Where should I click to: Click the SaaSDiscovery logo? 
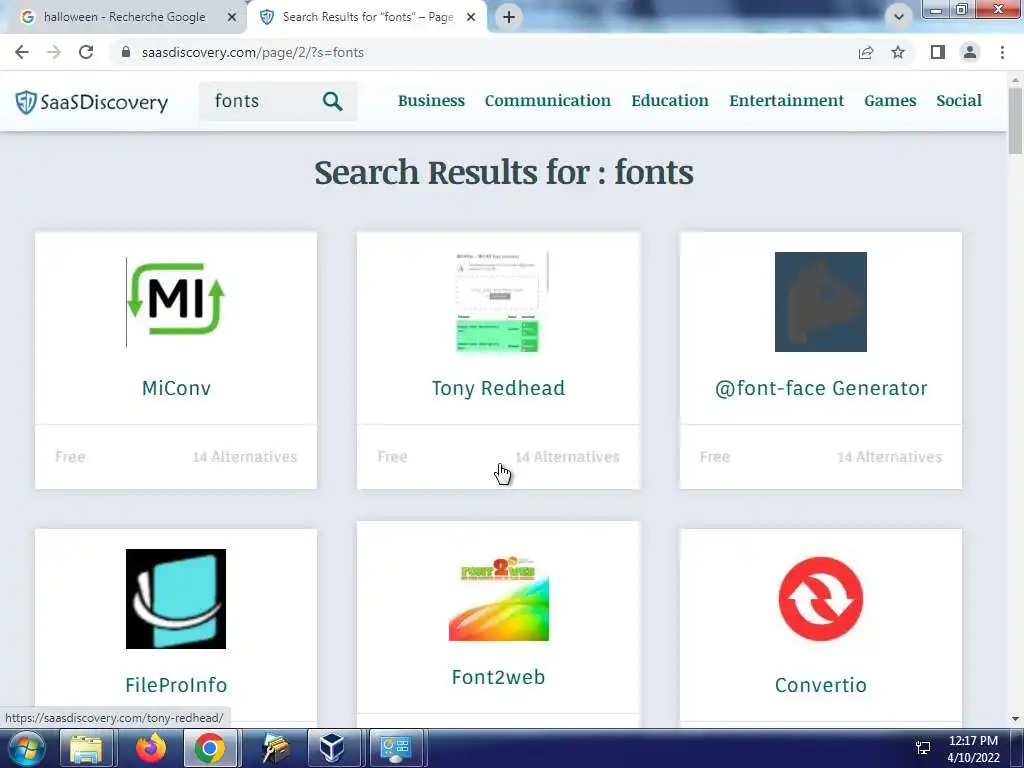[x=92, y=102]
